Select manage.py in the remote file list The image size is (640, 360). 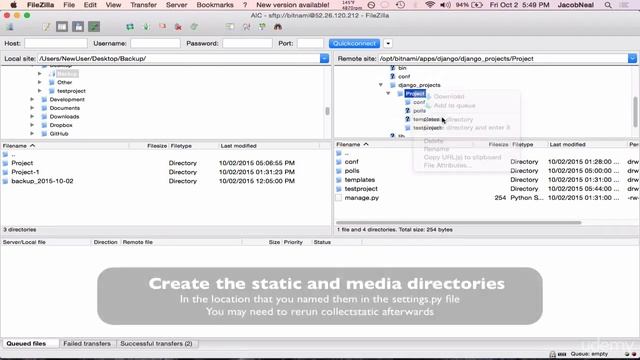pos(487,198)
